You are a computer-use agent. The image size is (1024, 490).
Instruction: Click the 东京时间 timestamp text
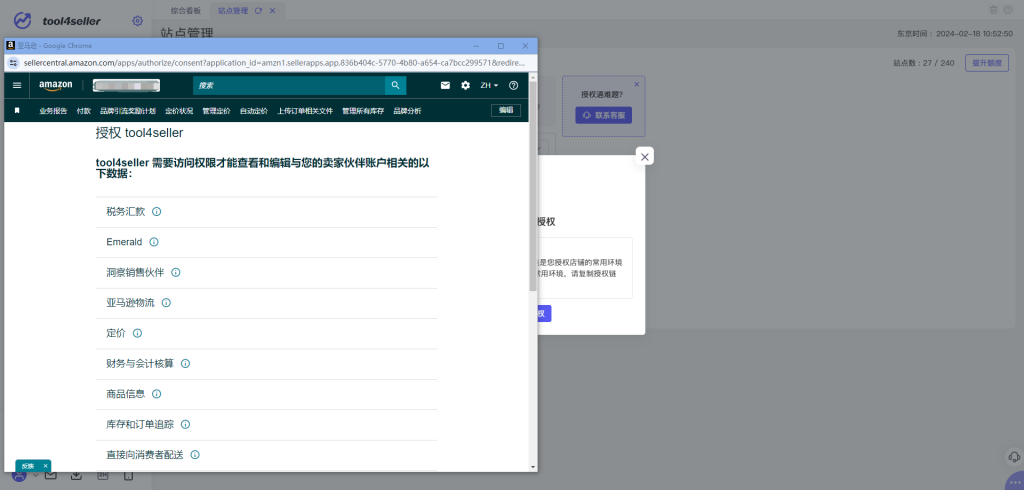click(955, 33)
